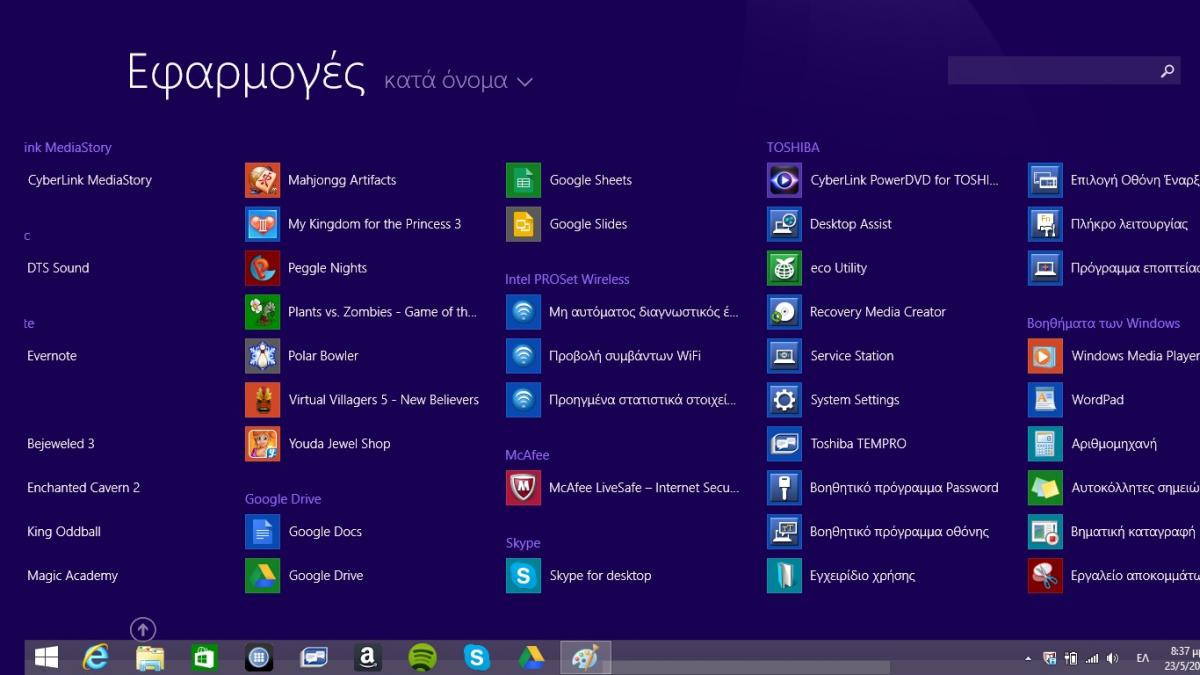Screen dimensions: 1200x675
Task: Open the Google Docs app icon
Action: [262, 532]
